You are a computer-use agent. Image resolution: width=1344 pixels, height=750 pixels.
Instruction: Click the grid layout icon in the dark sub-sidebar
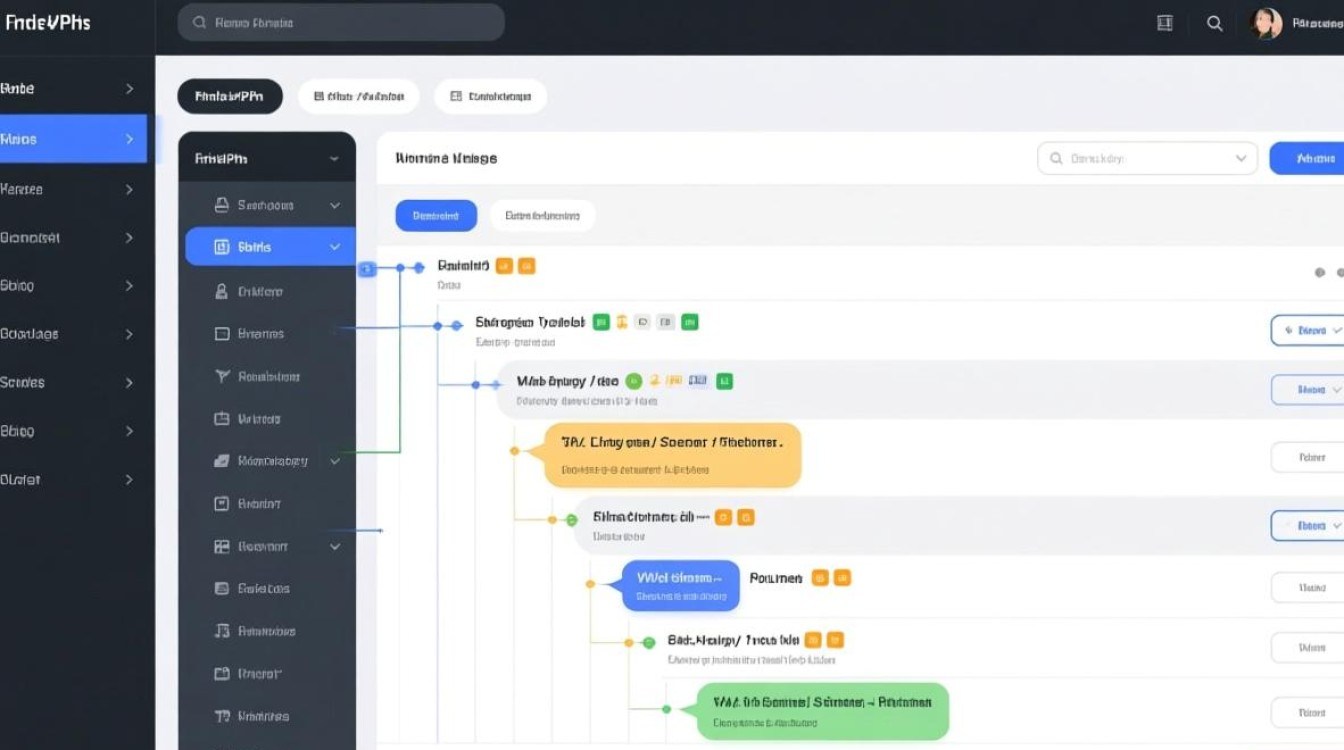pyautogui.click(x=222, y=546)
